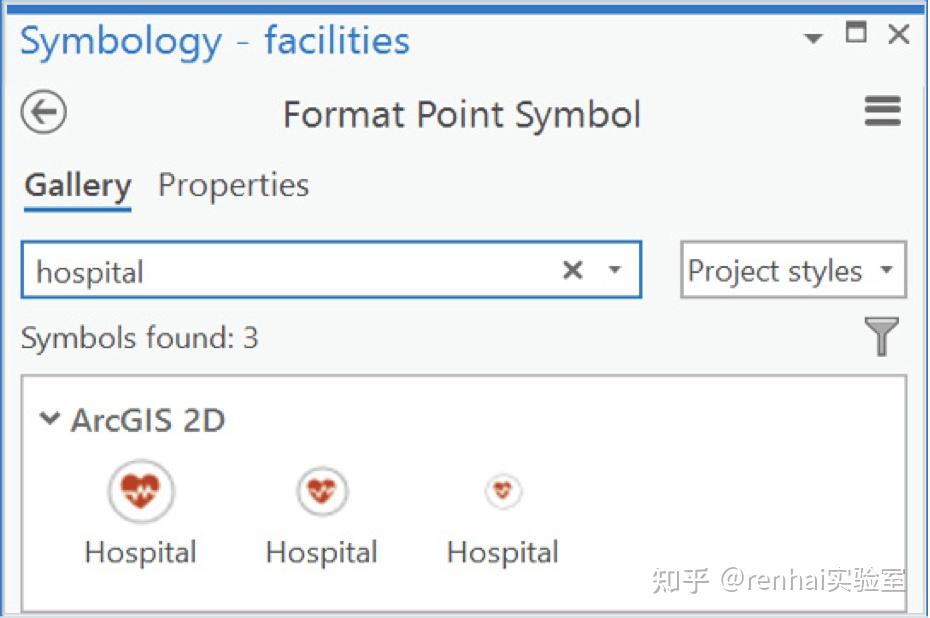This screenshot has width=930, height=618.
Task: Select the medium Hospital symbol
Action: click(321, 491)
